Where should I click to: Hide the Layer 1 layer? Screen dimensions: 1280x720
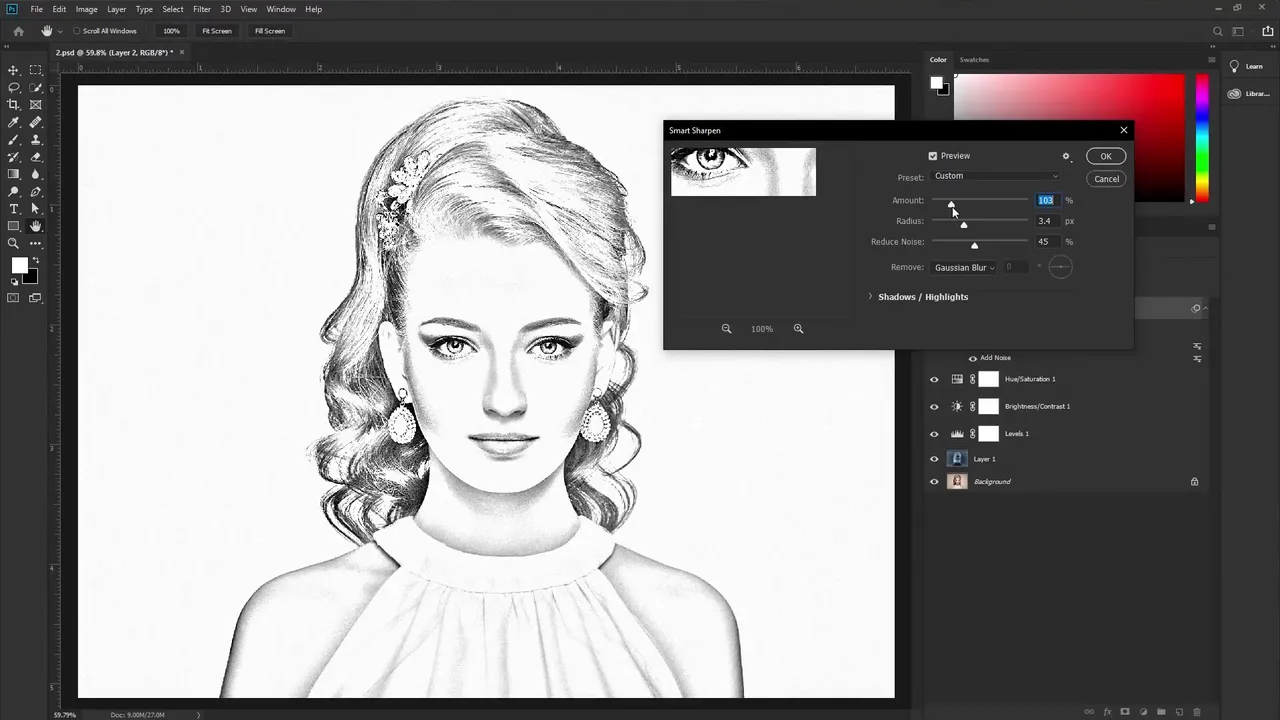pyautogui.click(x=934, y=459)
